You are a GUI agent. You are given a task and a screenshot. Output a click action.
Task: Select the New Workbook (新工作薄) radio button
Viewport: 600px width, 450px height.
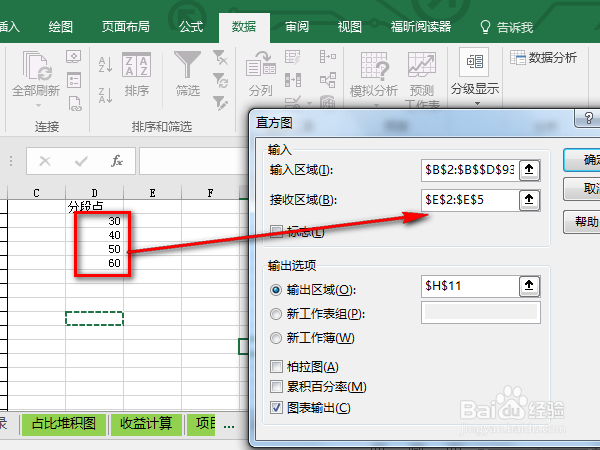pos(276,338)
